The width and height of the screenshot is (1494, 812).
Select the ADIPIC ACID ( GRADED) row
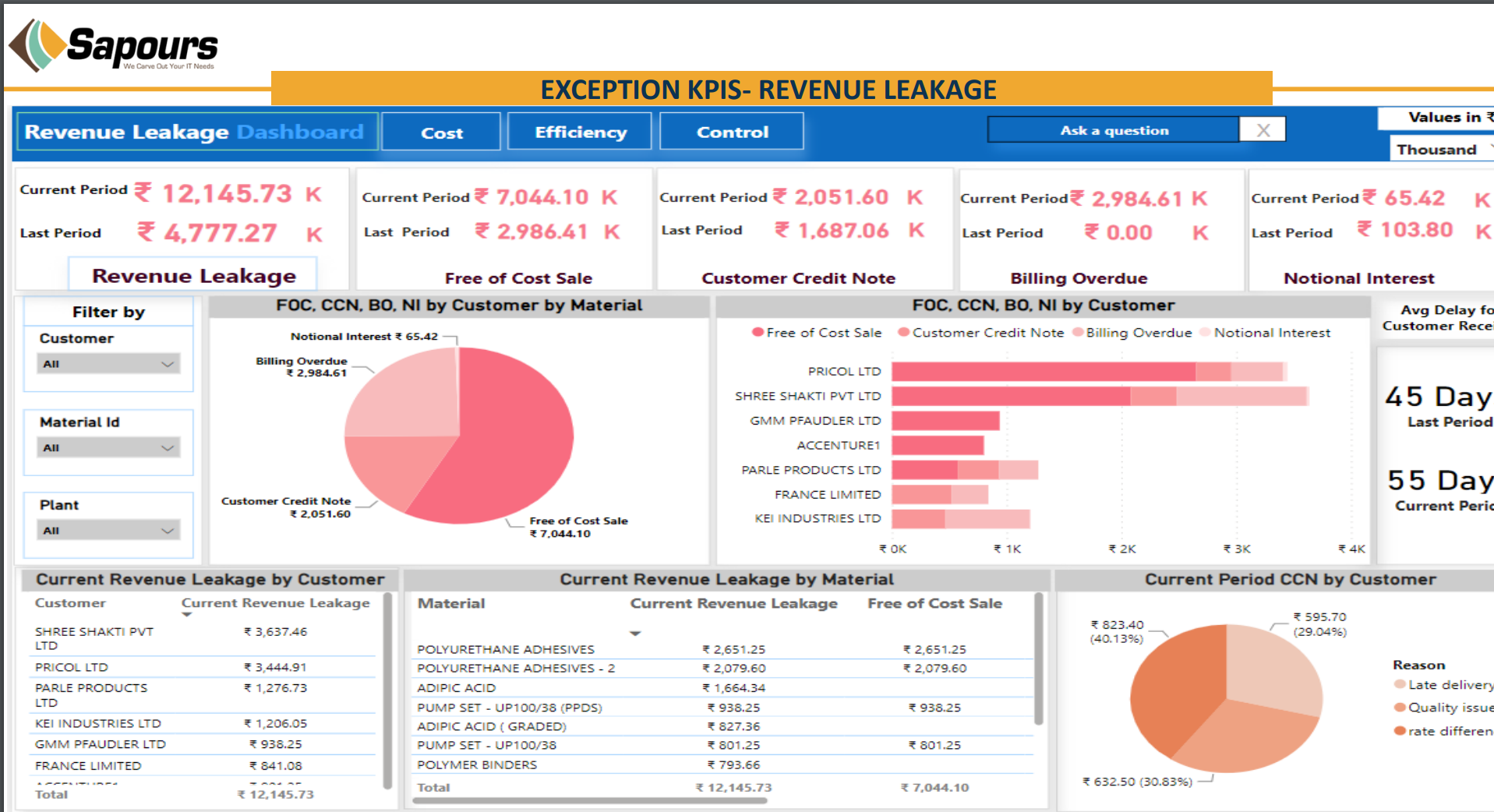tap(722, 726)
